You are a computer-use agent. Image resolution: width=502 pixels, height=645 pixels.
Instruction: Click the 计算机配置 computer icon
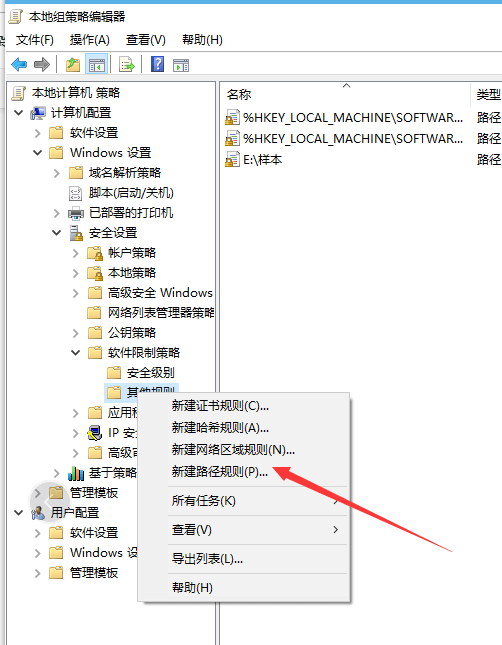click(38, 113)
